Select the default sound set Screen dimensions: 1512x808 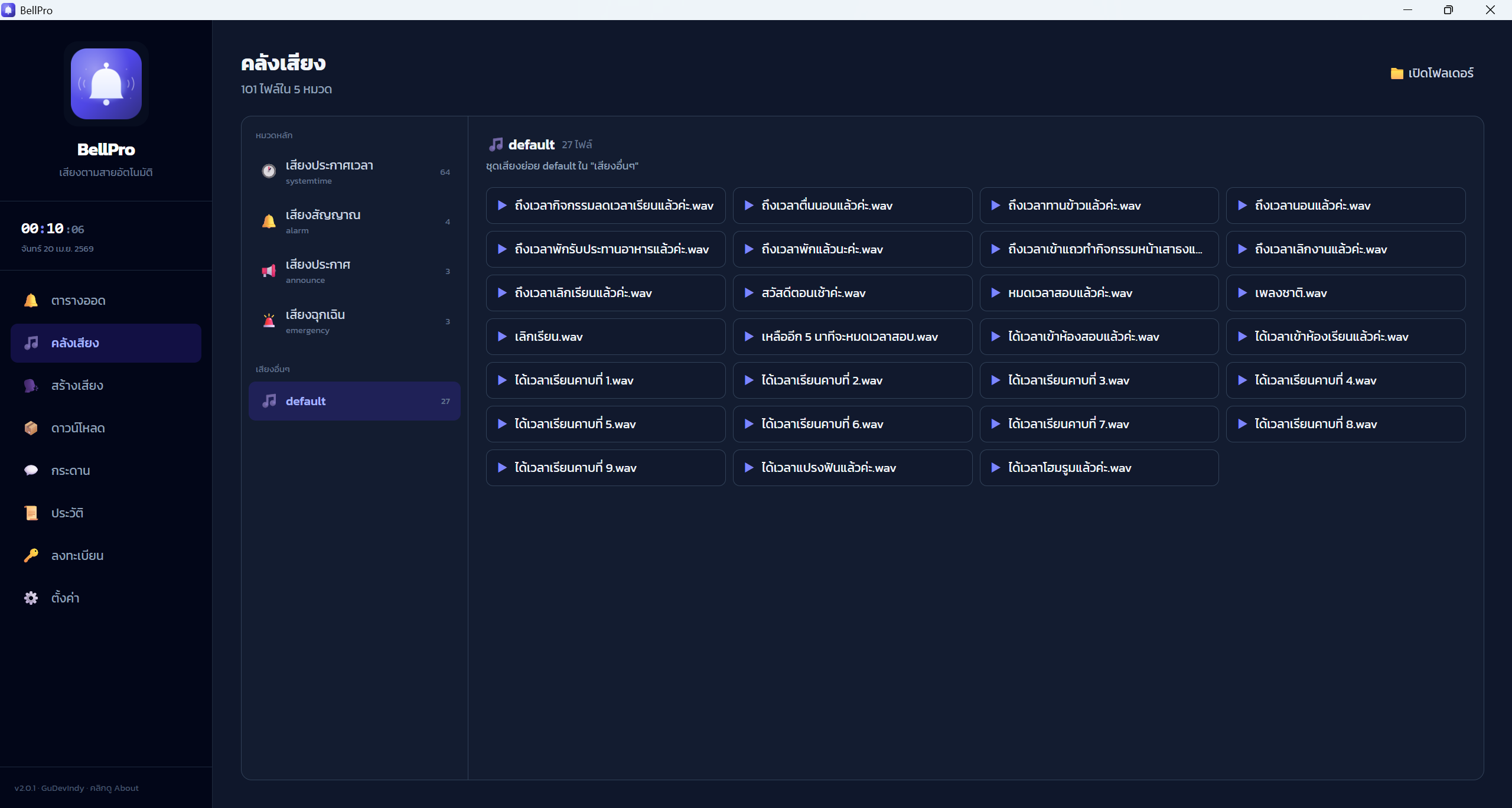[x=354, y=401]
